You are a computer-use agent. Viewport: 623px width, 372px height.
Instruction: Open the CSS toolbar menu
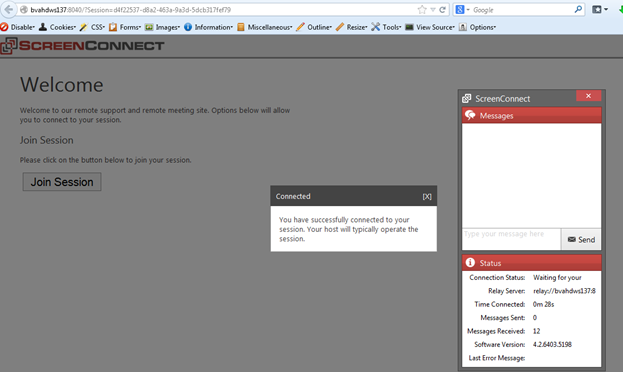click(x=98, y=27)
